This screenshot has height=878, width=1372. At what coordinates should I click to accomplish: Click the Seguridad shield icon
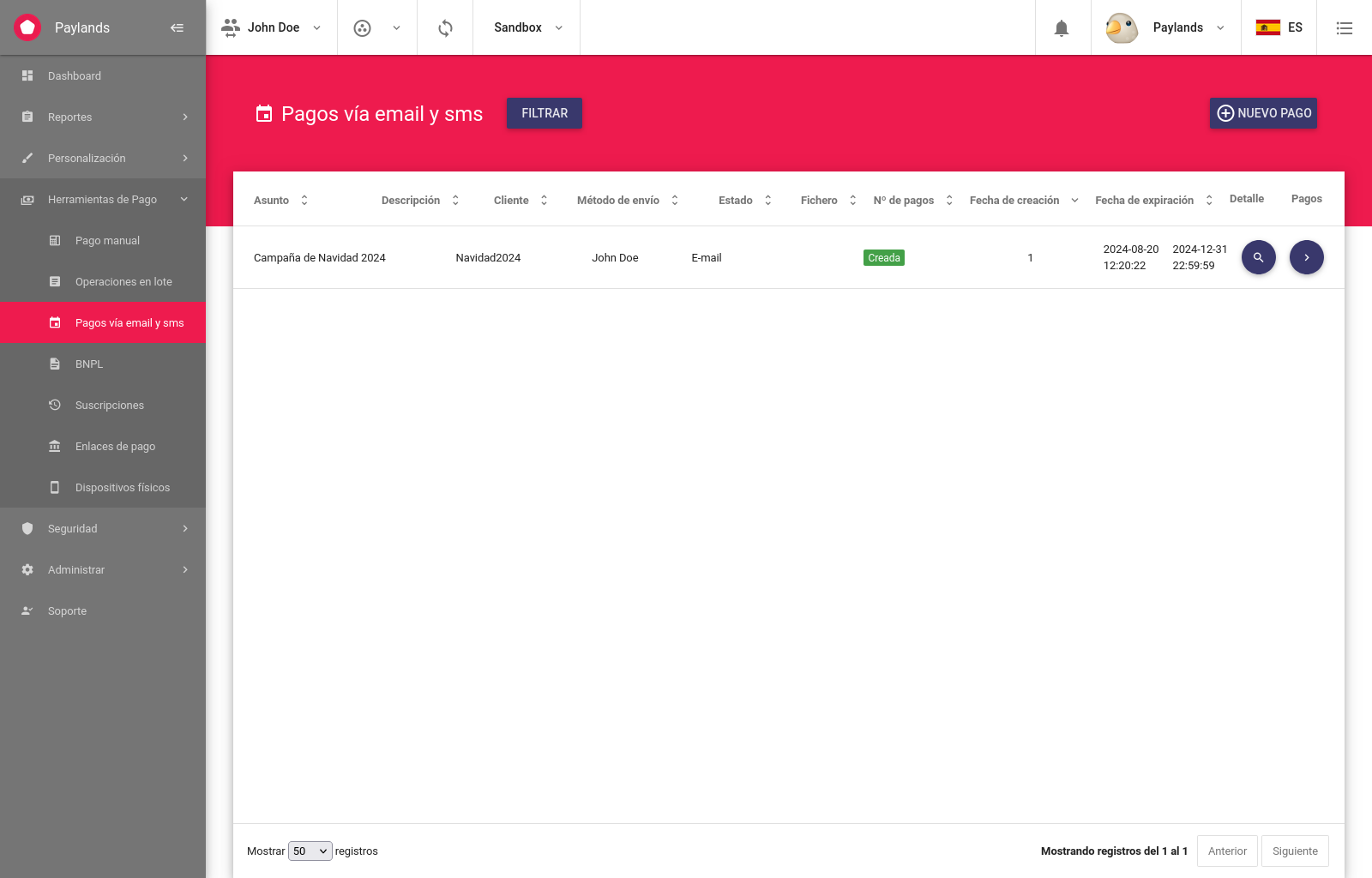[27, 528]
